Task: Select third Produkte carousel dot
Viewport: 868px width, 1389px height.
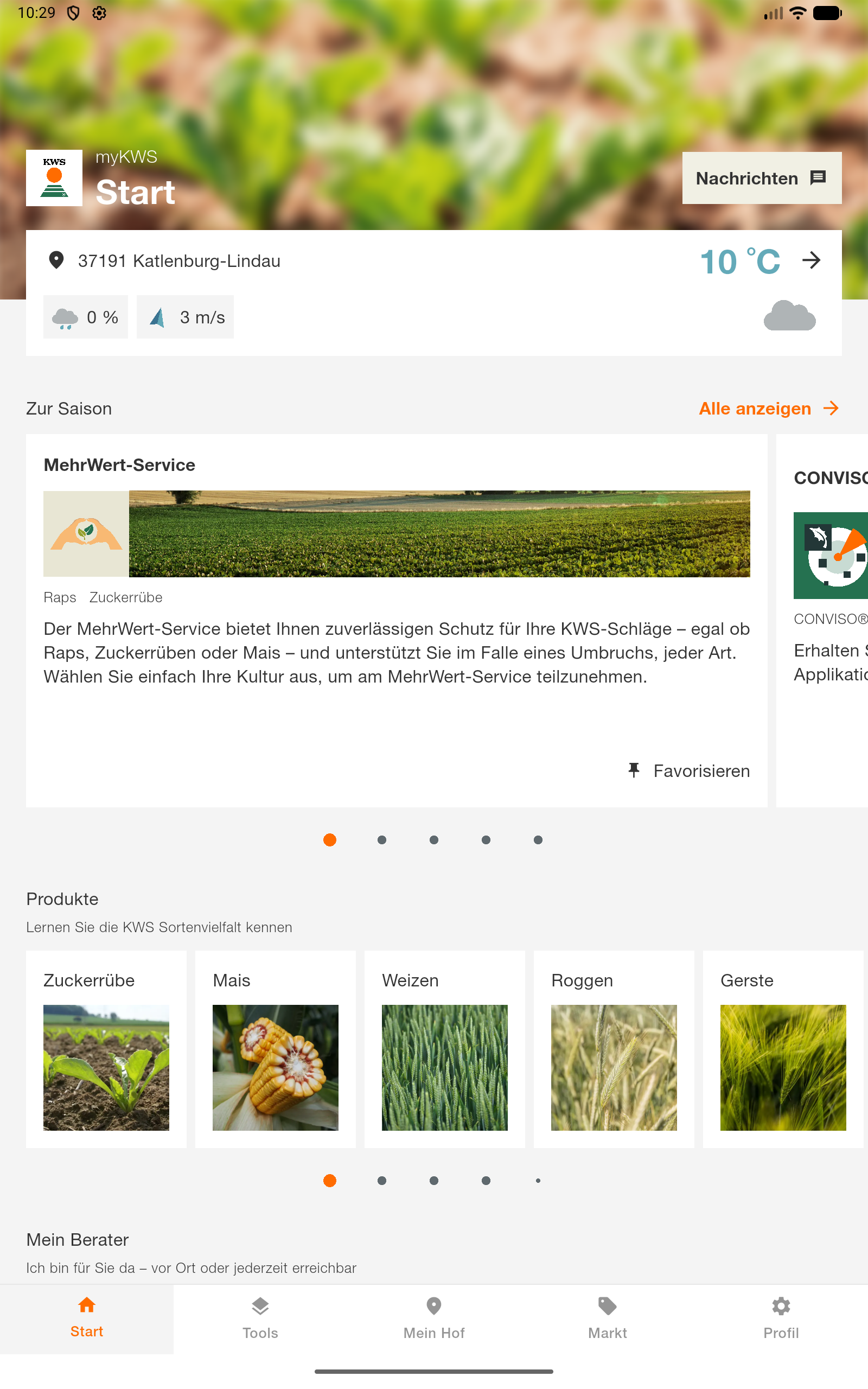Action: 434,1181
